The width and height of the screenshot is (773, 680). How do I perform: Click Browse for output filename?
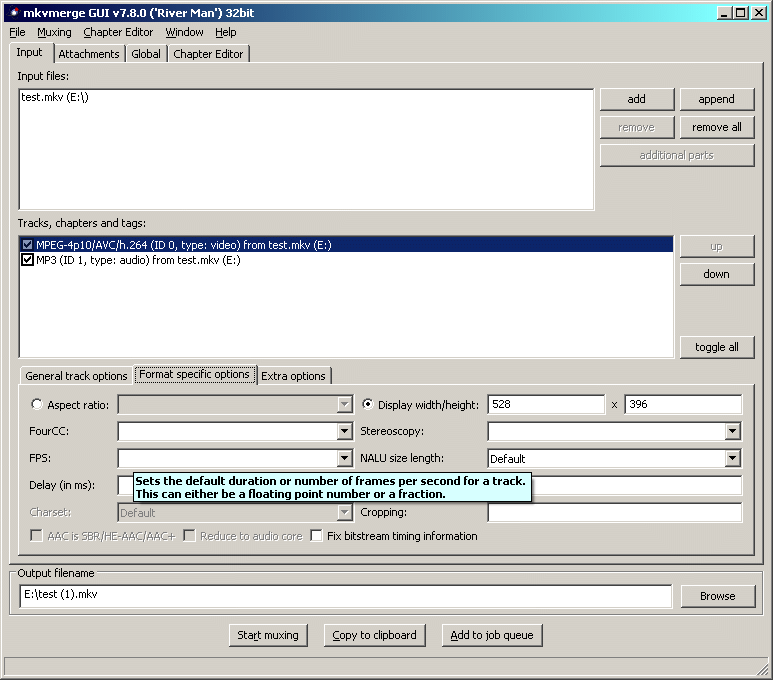tap(718, 596)
